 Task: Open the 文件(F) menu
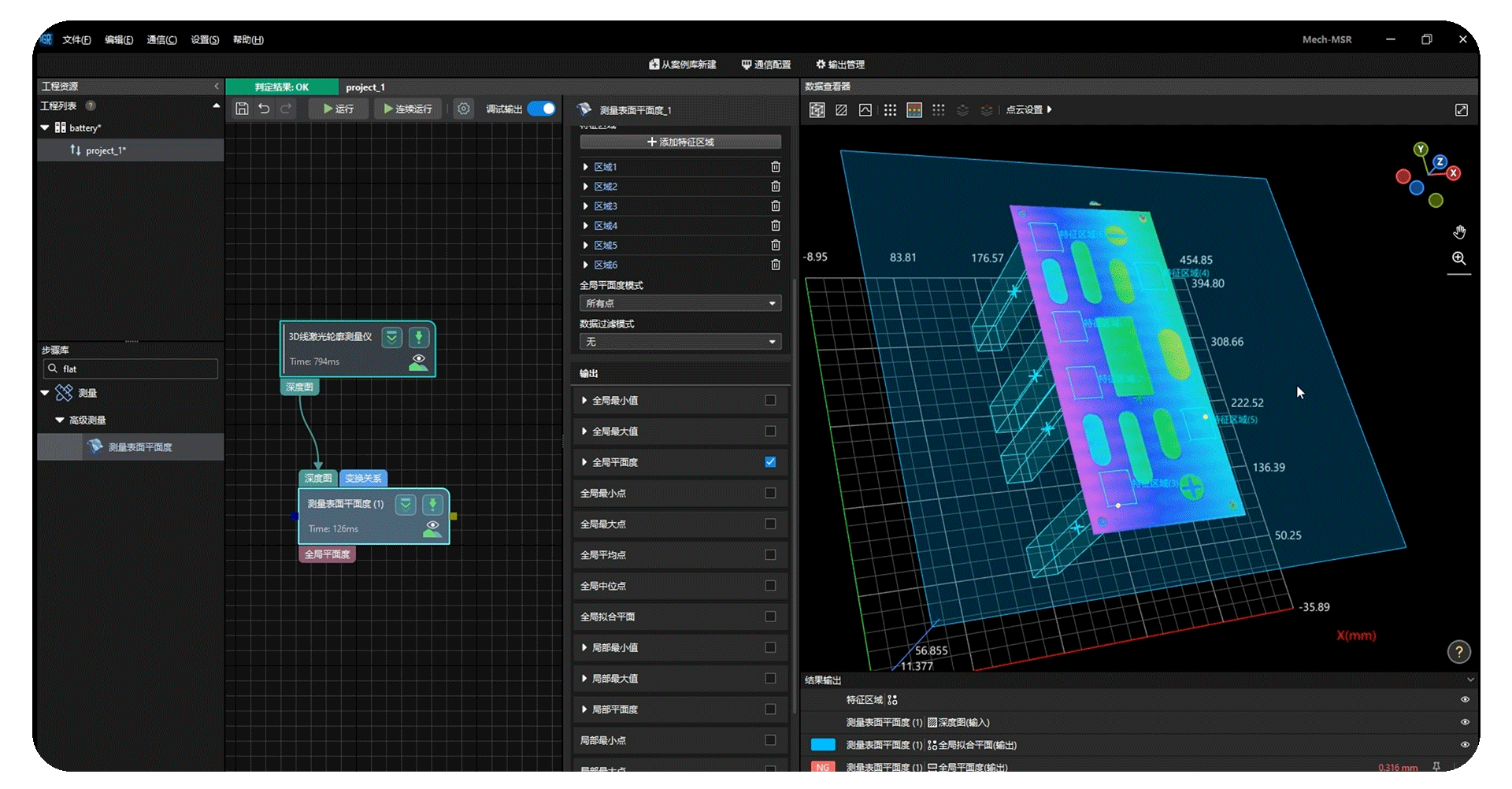point(76,40)
